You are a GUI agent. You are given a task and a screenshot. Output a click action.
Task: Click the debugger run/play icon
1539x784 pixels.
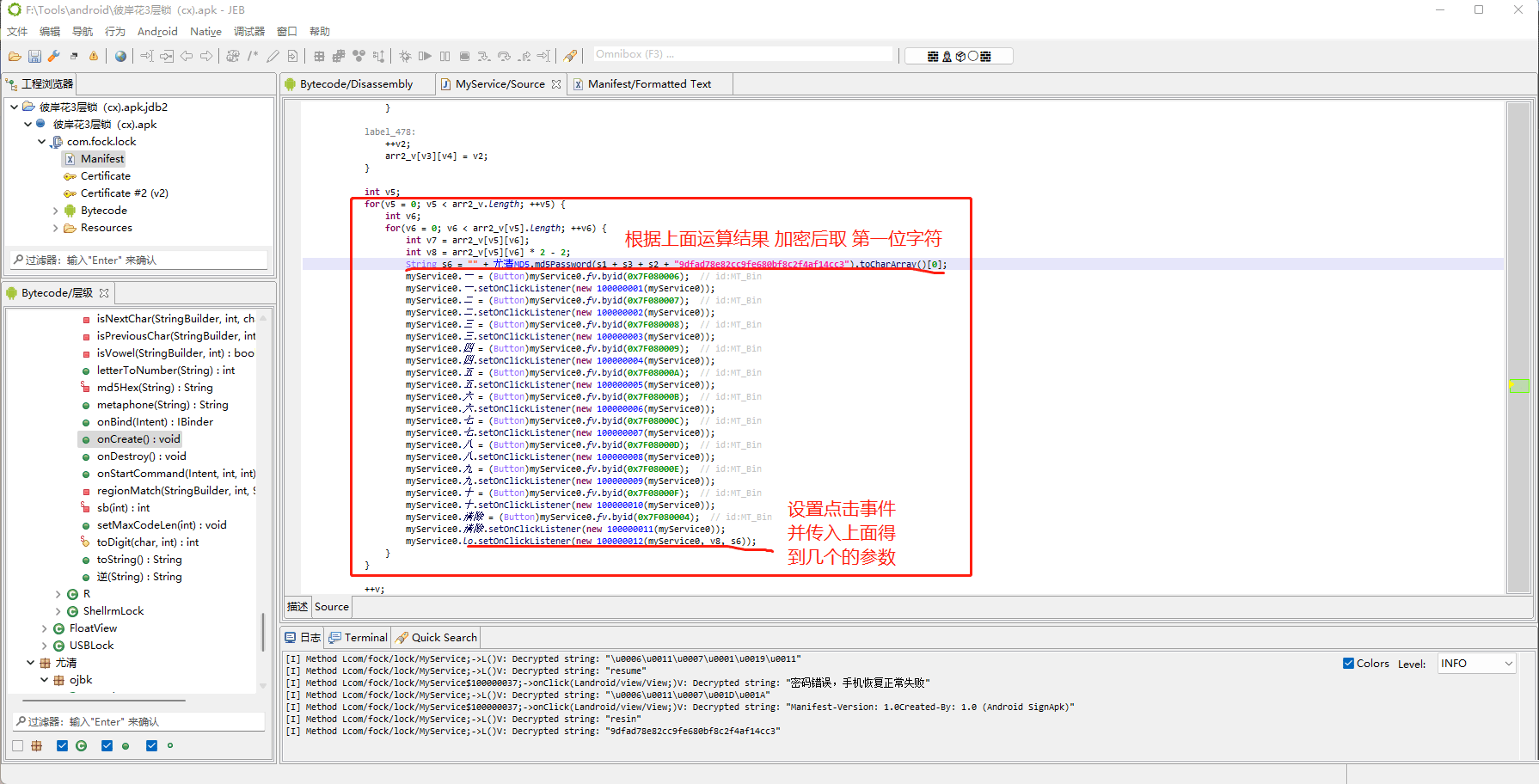[425, 56]
